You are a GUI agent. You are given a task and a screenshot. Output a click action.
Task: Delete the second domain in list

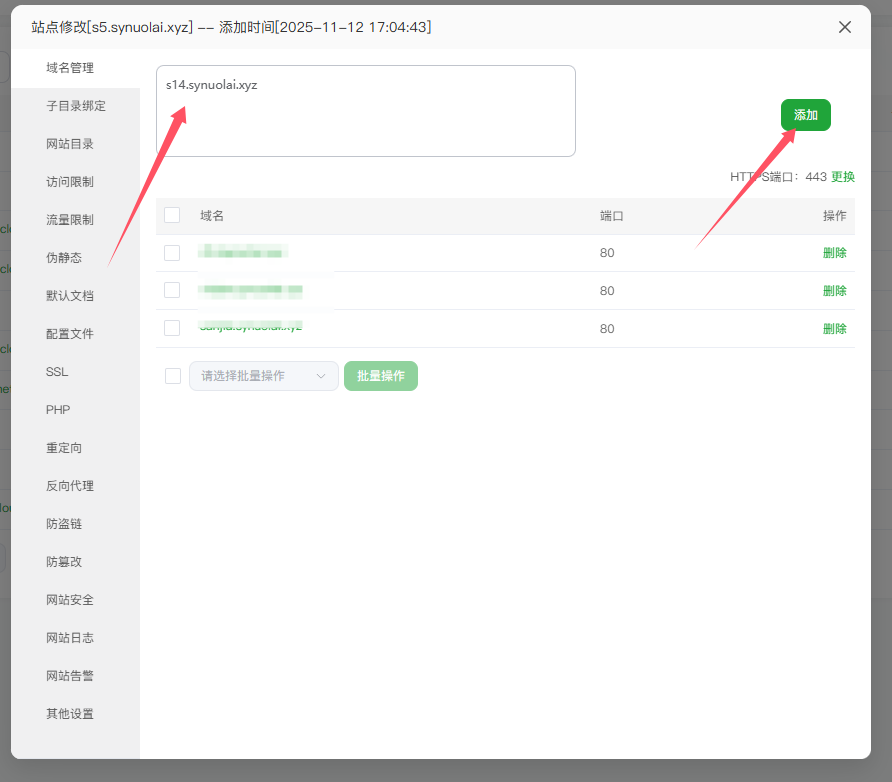[x=834, y=291]
